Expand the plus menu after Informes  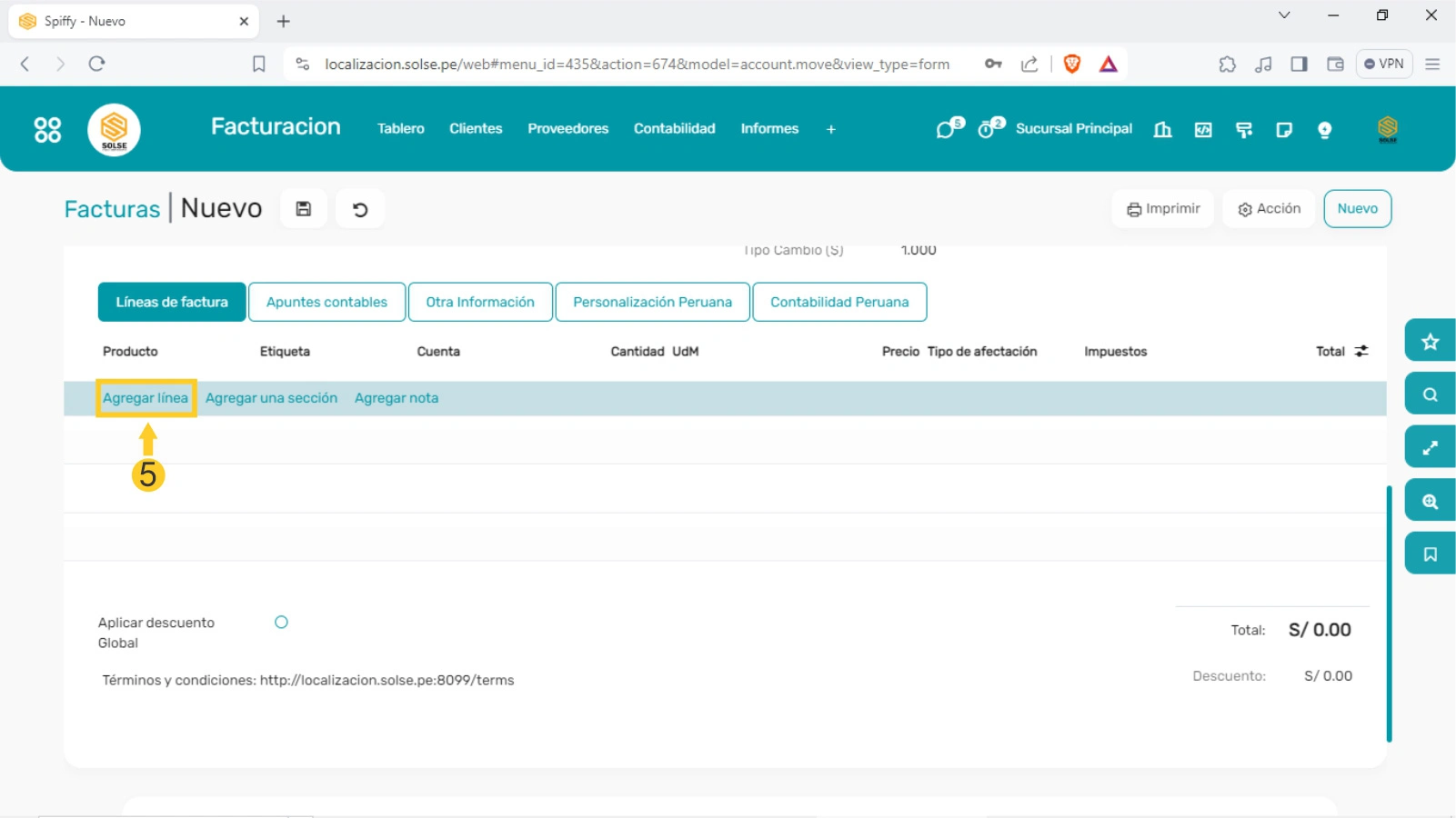830,130
